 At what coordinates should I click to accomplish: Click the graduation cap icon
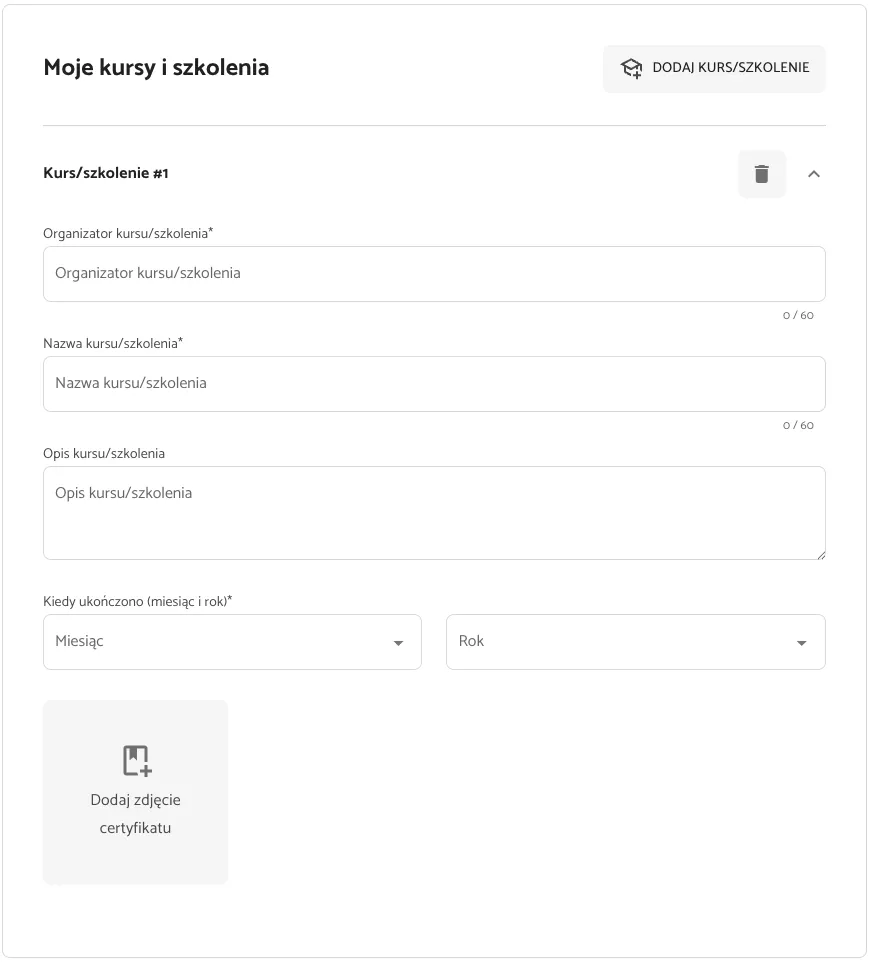point(631,68)
